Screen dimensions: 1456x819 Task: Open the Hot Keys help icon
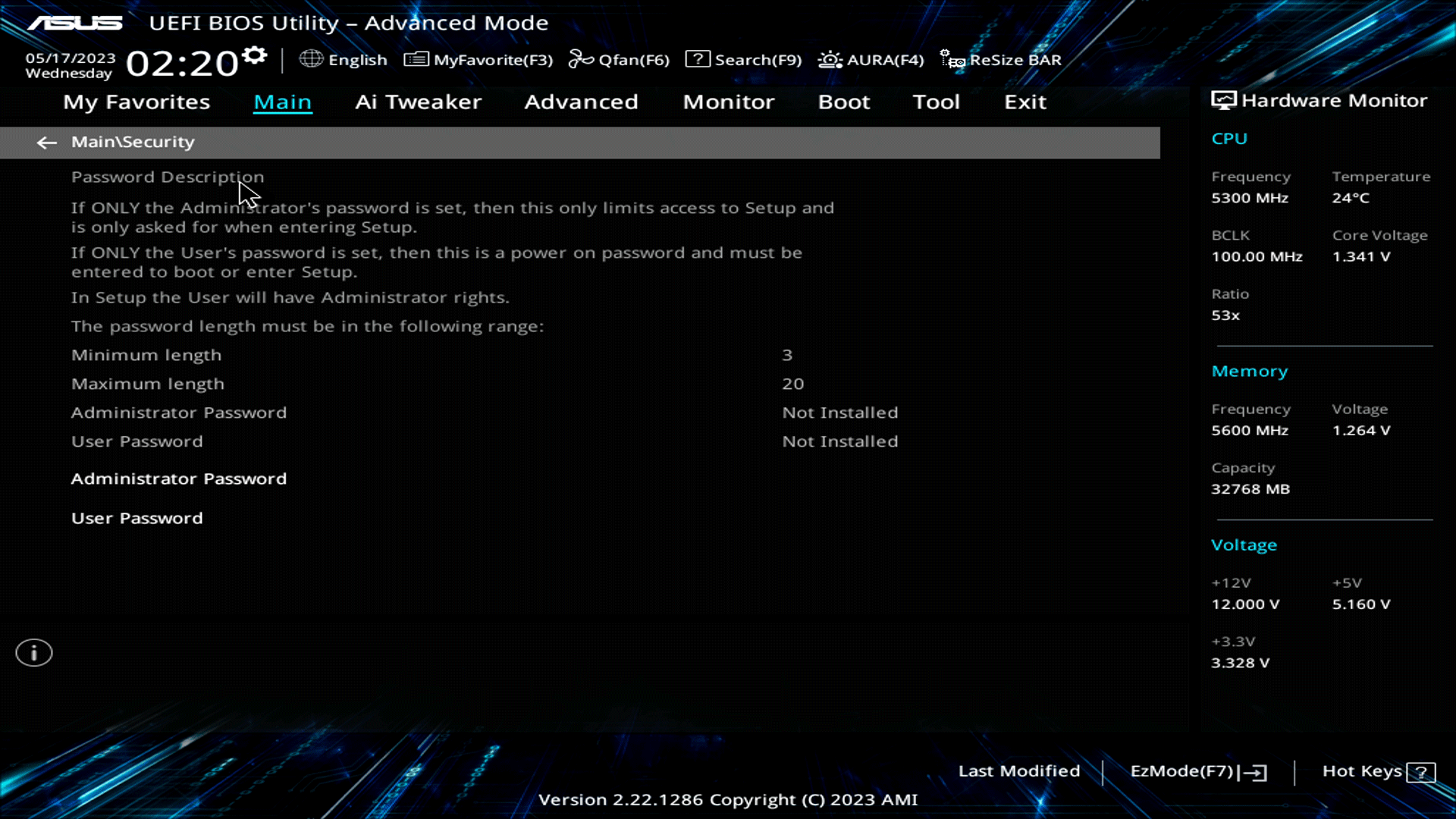(x=1421, y=771)
